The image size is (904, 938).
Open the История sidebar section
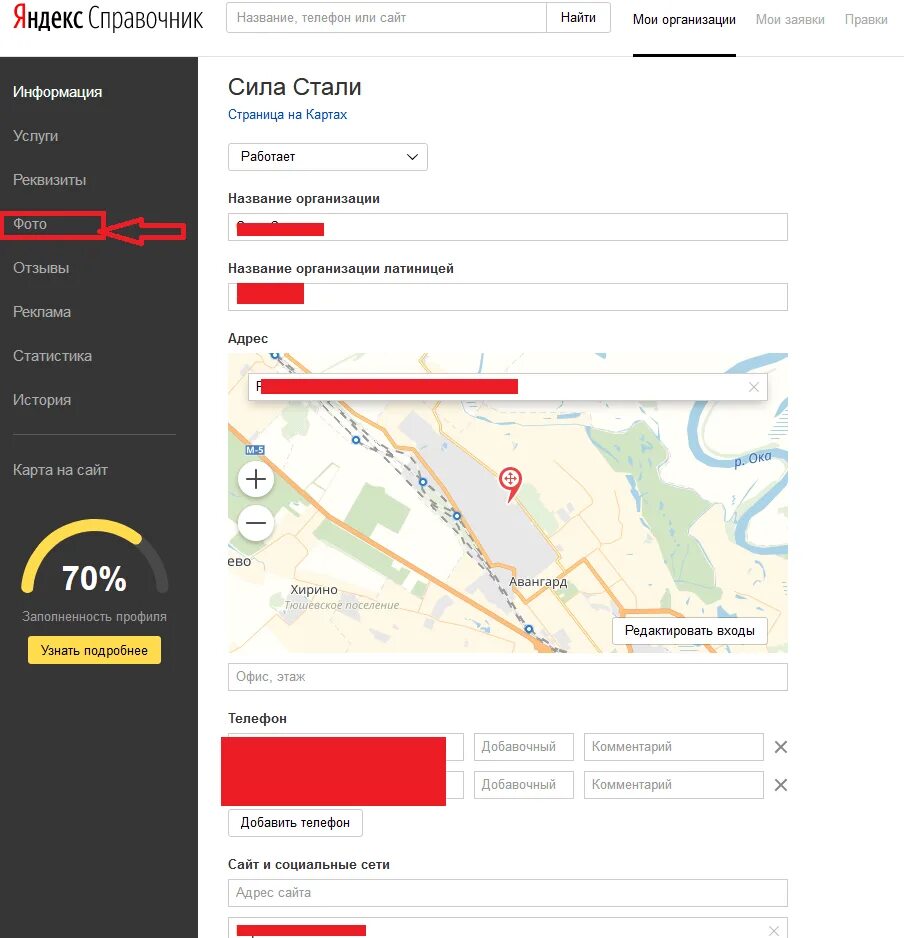(42, 400)
